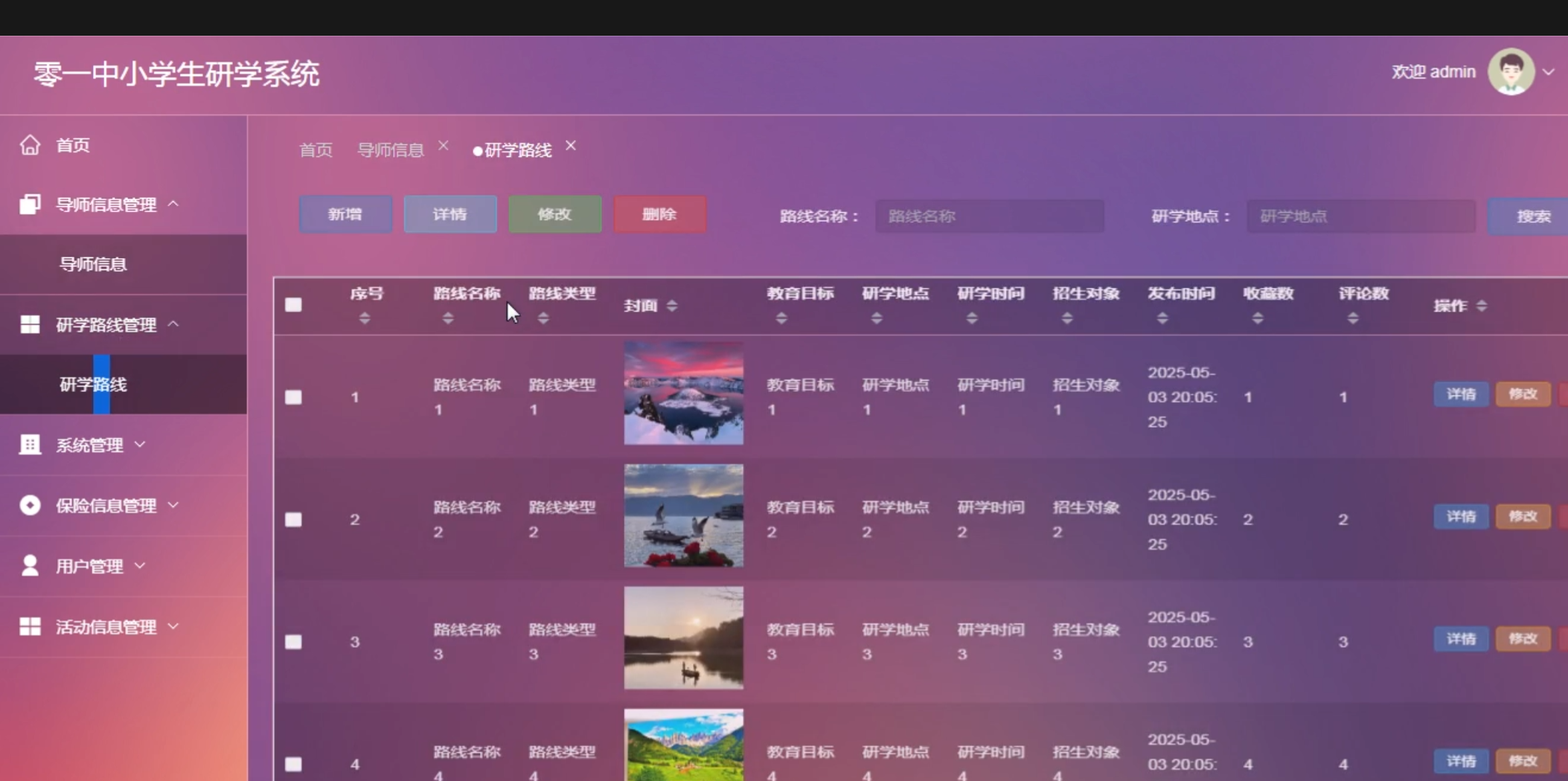Switch to the 导师信息 tab

[391, 150]
